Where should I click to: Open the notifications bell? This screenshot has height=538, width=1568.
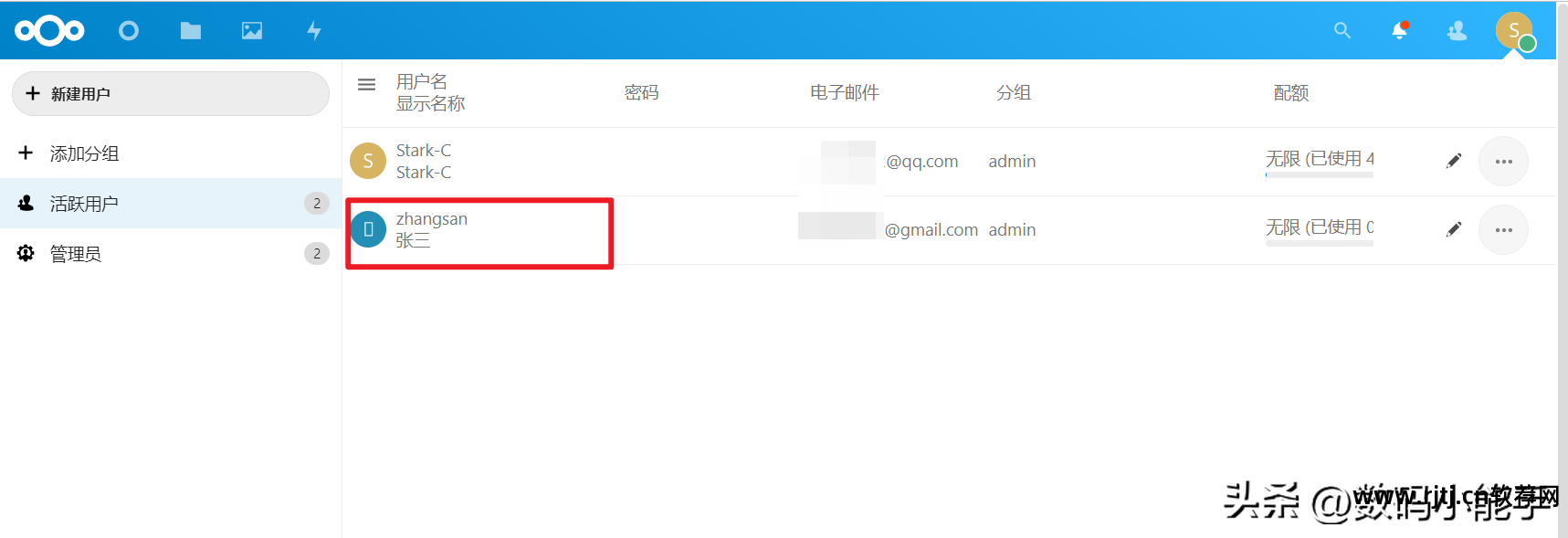click(x=1400, y=31)
